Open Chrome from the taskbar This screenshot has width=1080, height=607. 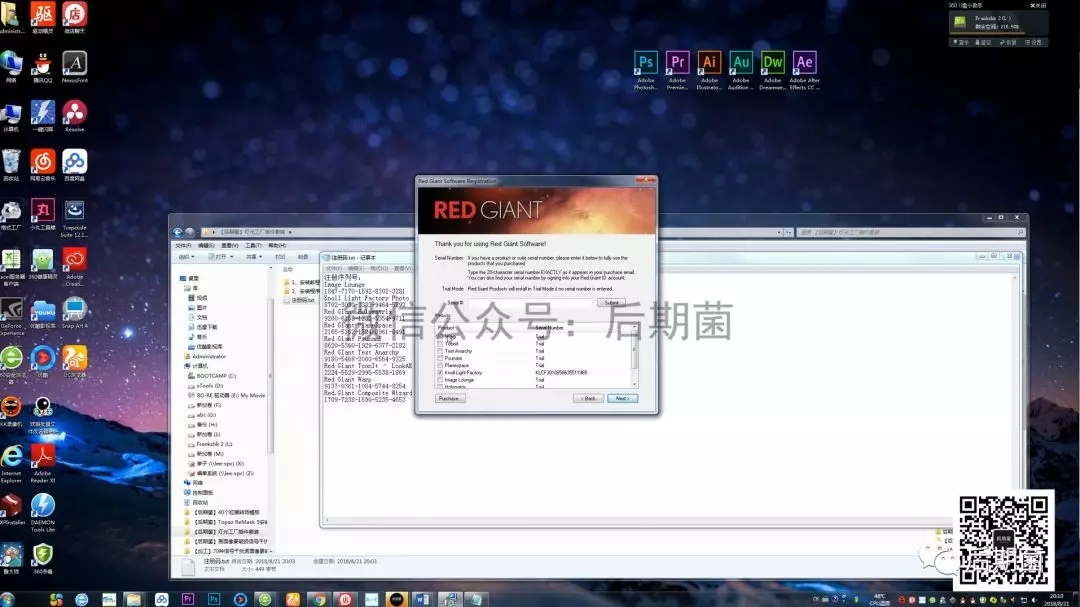click(319, 599)
